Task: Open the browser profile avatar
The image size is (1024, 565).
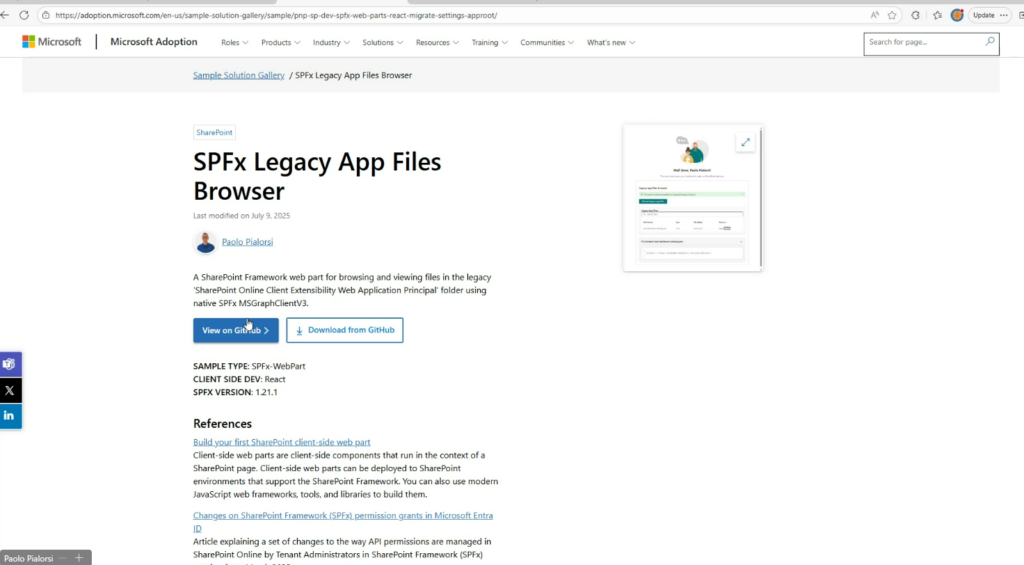Action: pyautogui.click(x=957, y=15)
